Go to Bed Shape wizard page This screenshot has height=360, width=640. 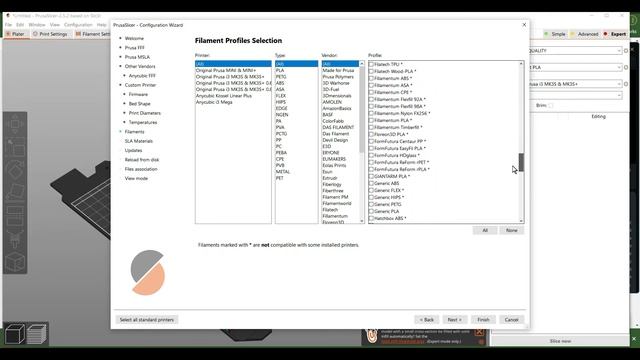140,104
